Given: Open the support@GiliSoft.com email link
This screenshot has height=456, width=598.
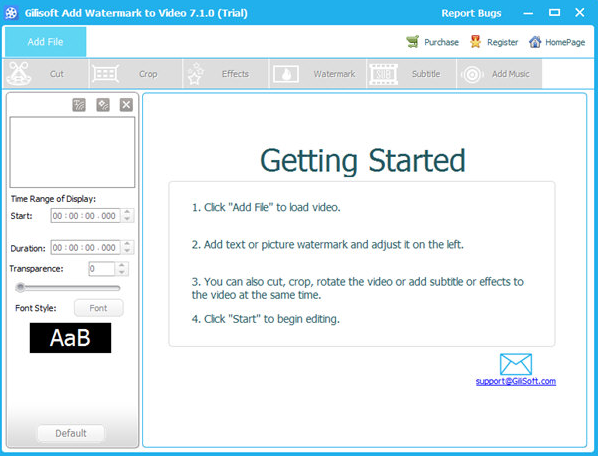Looking at the screenshot, I should point(516,381).
